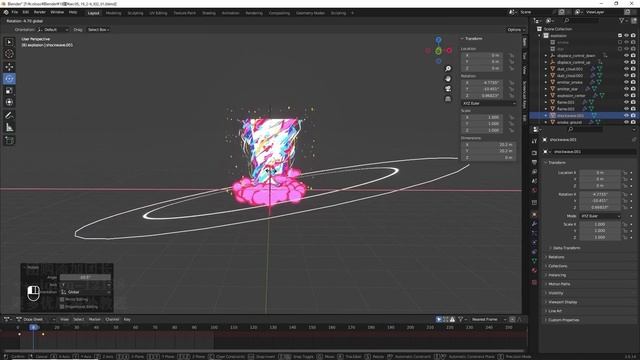Click the timeline horizontal scrollbar

[263, 351]
